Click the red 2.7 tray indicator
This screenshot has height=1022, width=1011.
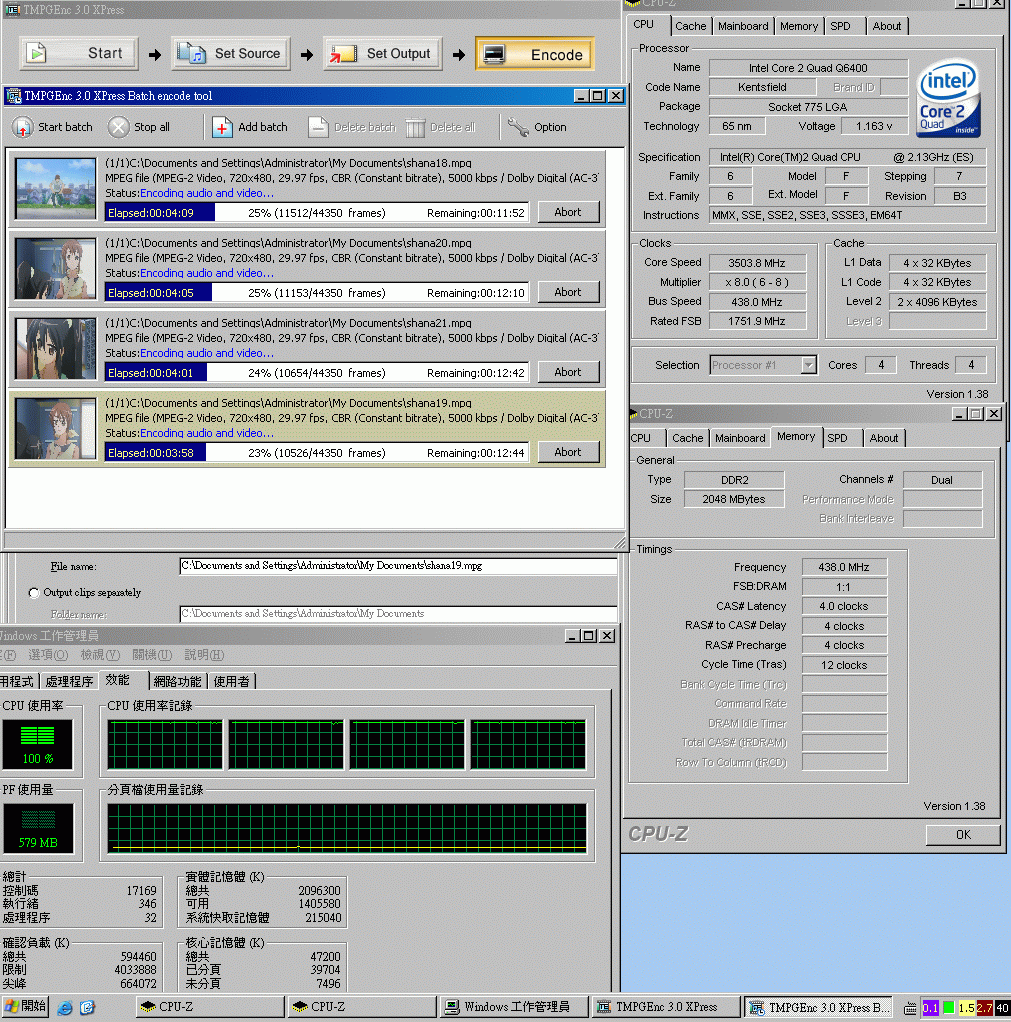(x=984, y=1008)
